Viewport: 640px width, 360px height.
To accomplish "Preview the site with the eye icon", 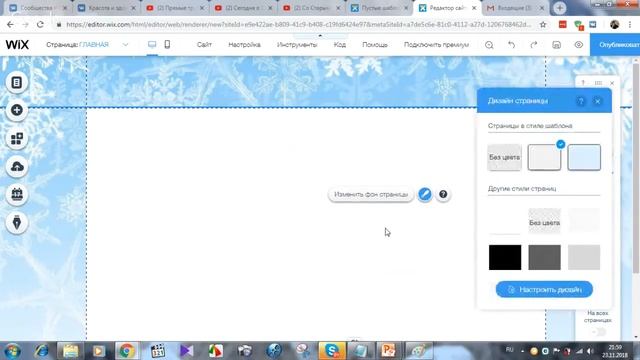I will click(579, 45).
